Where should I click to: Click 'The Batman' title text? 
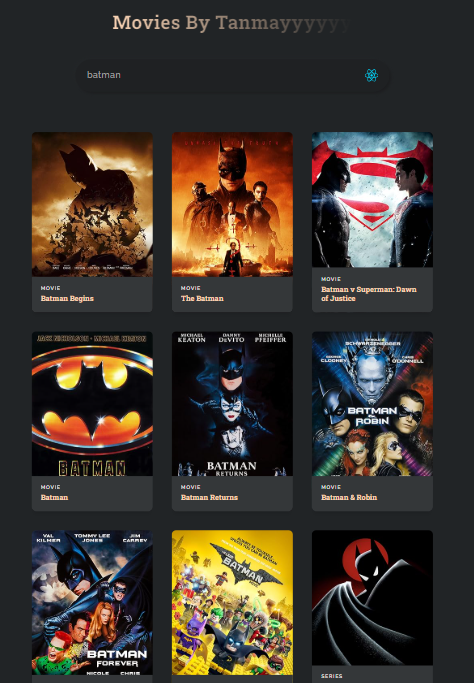[x=202, y=298]
